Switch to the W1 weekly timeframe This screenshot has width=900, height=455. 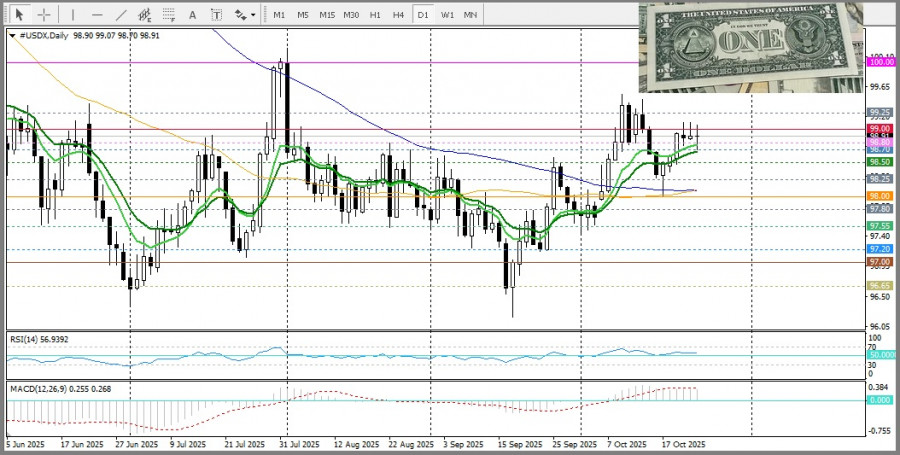447,15
